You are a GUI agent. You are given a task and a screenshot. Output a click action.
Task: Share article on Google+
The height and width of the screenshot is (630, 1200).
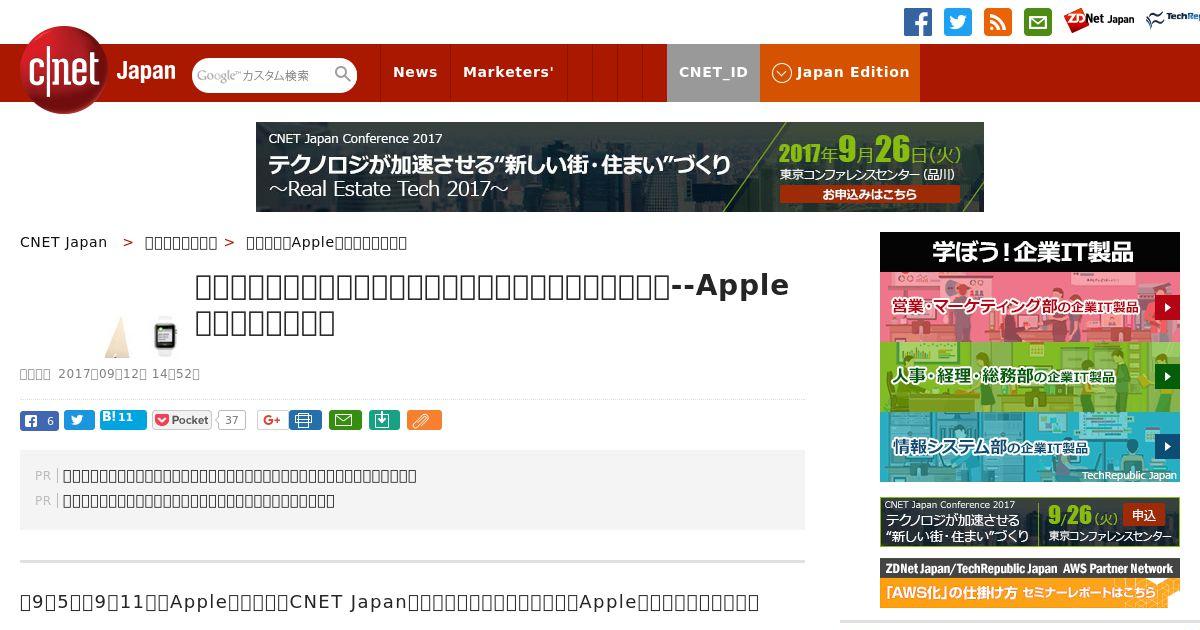pyautogui.click(x=270, y=420)
